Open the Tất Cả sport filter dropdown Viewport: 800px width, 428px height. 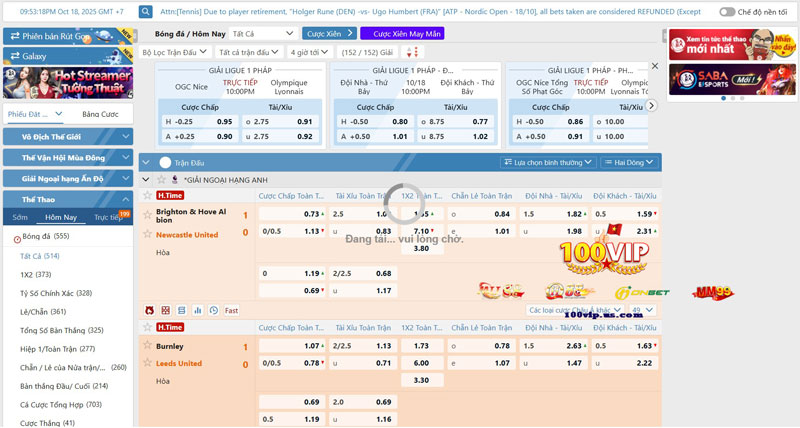click(x=263, y=34)
